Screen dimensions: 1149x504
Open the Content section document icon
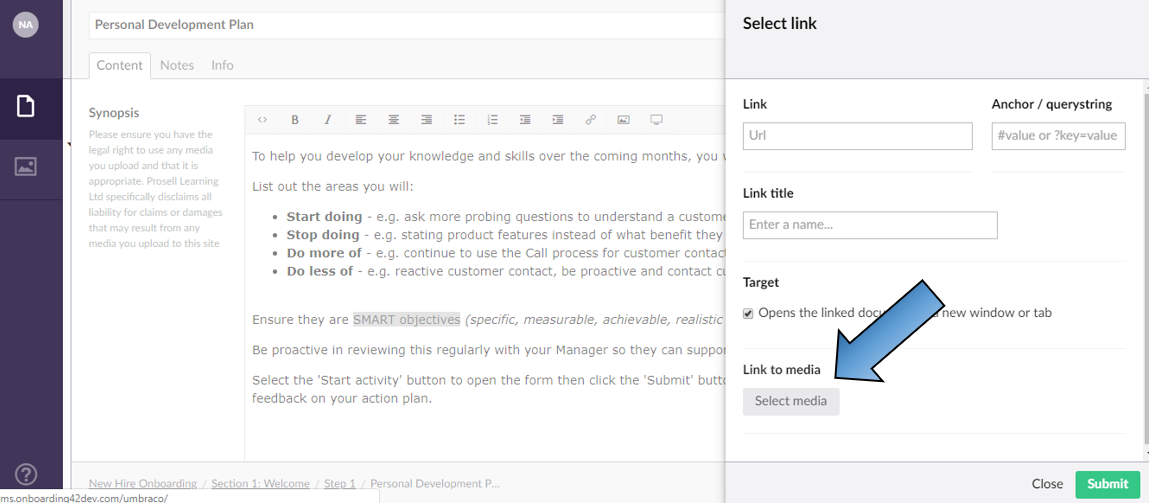(x=26, y=106)
